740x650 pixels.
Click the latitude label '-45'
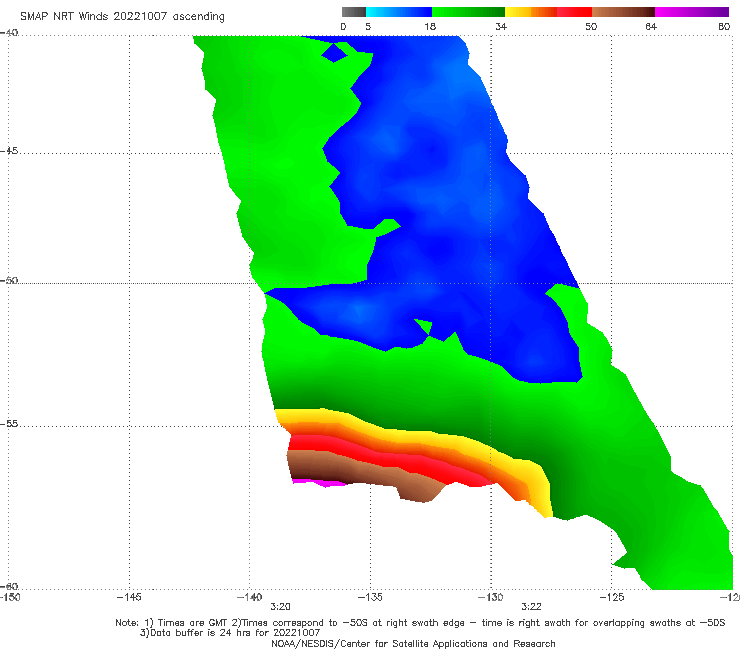9,151
